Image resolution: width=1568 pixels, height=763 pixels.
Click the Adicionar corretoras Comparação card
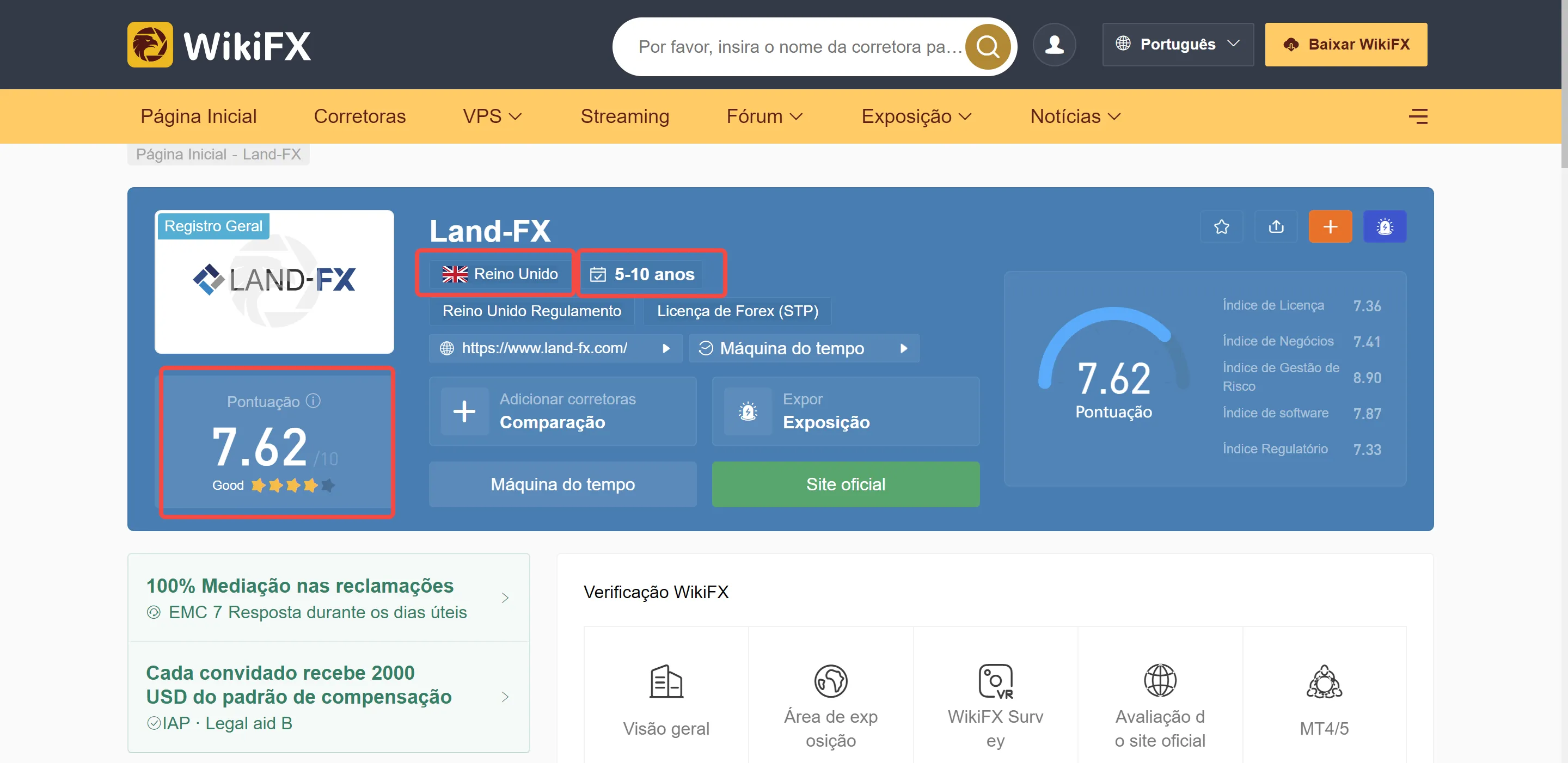[x=562, y=411]
